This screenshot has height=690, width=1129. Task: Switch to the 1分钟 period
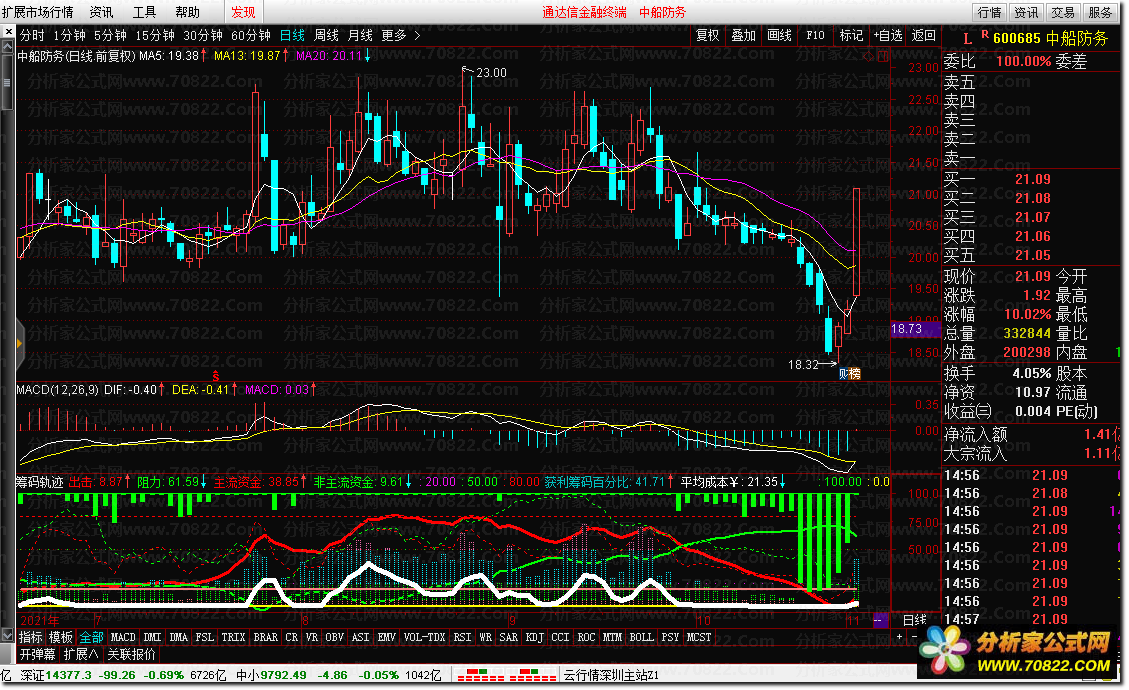coord(69,35)
